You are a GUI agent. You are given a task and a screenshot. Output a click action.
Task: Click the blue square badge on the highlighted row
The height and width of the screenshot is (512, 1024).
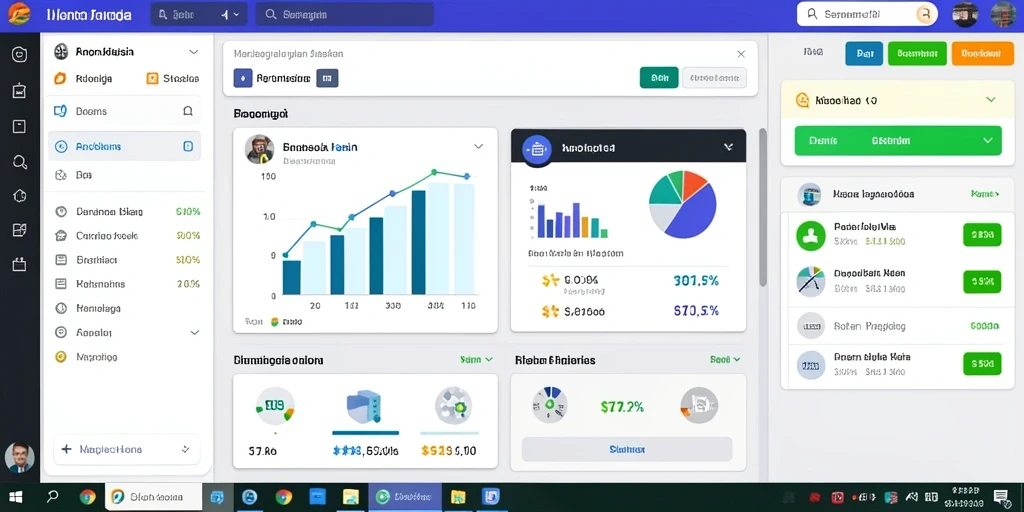point(188,146)
